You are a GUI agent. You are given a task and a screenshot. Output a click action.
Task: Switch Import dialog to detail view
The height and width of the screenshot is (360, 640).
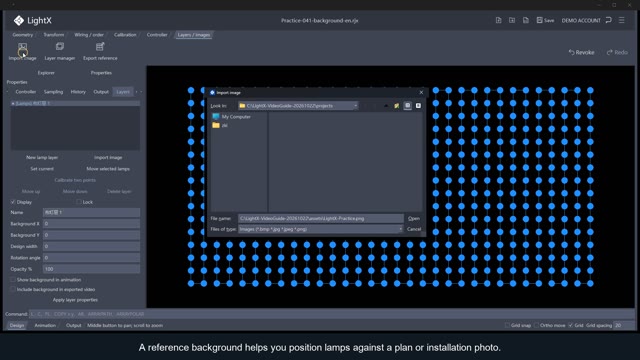pos(418,106)
